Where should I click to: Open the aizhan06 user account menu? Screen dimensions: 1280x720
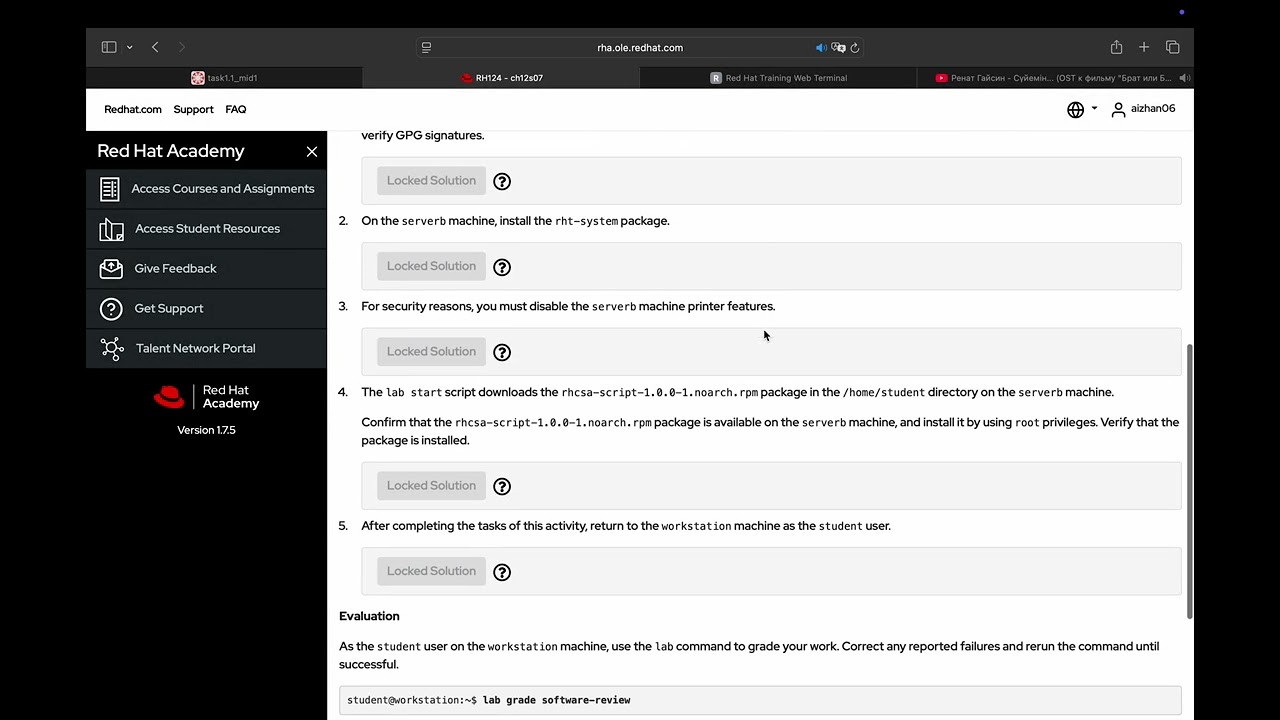coord(1143,109)
